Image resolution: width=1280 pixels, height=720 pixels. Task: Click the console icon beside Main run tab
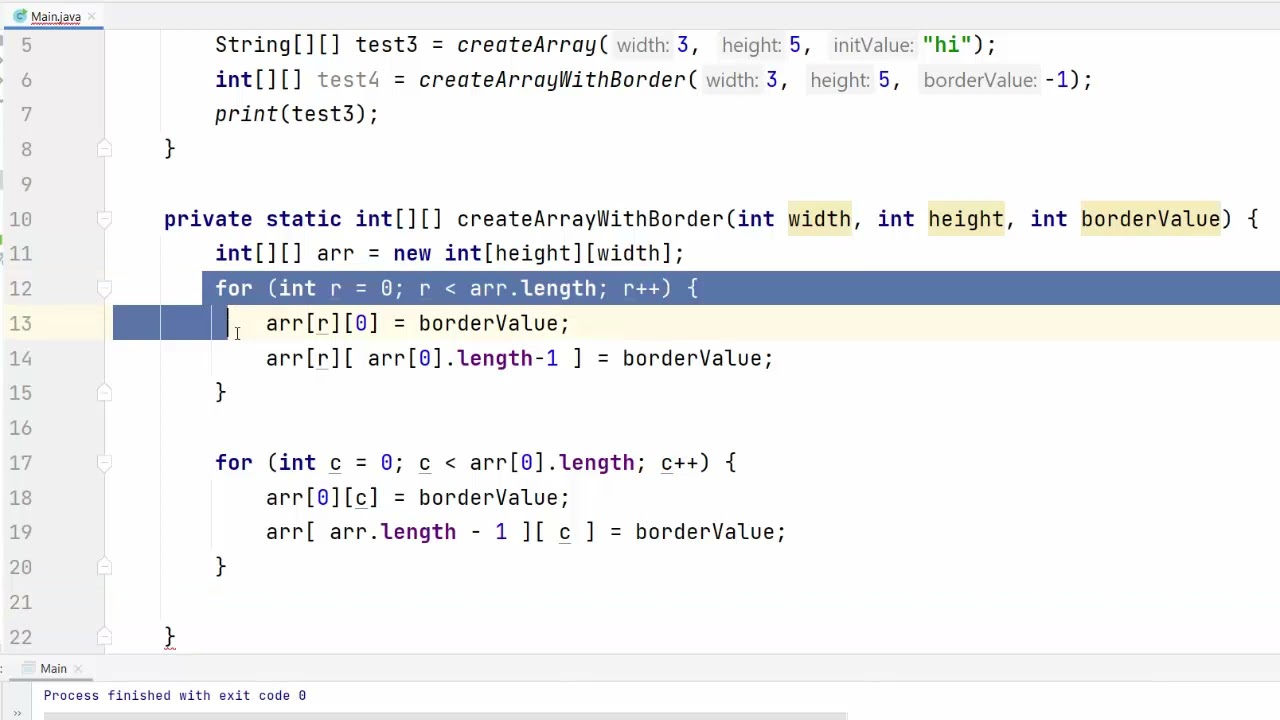(27, 669)
